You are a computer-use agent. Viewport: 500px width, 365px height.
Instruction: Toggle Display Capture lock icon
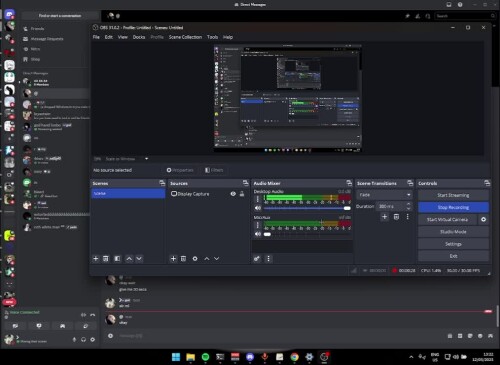(x=242, y=194)
